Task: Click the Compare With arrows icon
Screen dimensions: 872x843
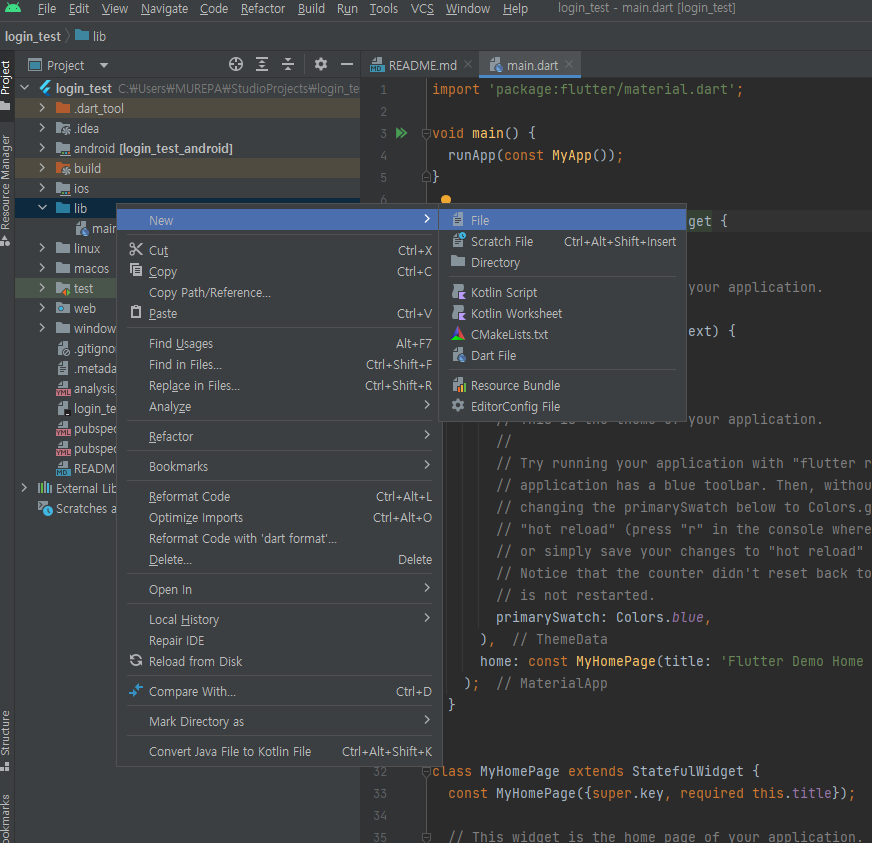Action: pos(136,691)
